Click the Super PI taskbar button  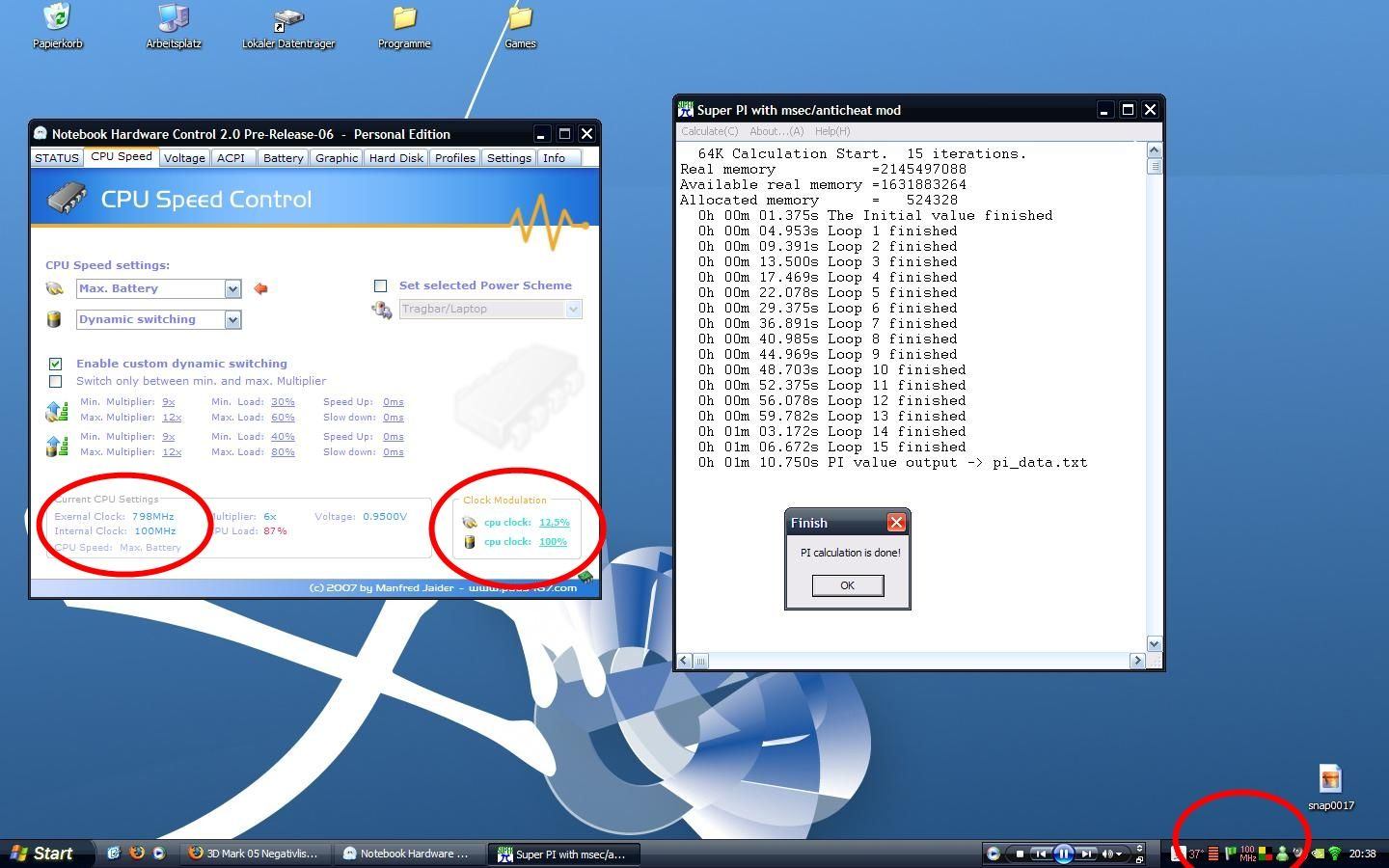point(563,854)
